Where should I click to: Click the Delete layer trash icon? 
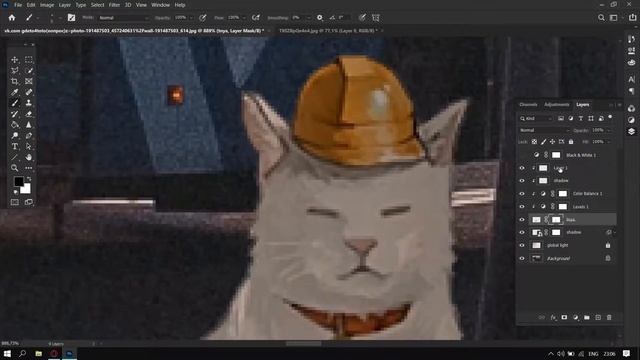click(609, 317)
